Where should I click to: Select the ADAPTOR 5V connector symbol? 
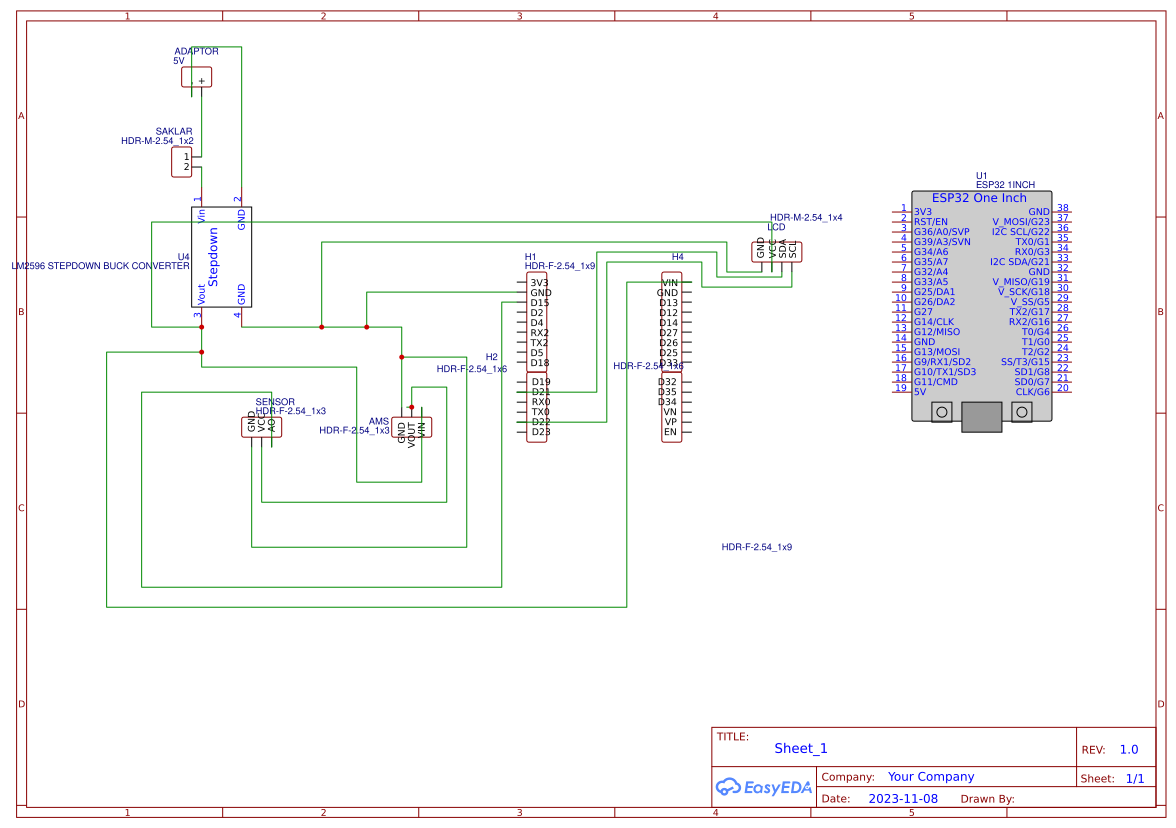pyautogui.click(x=196, y=77)
